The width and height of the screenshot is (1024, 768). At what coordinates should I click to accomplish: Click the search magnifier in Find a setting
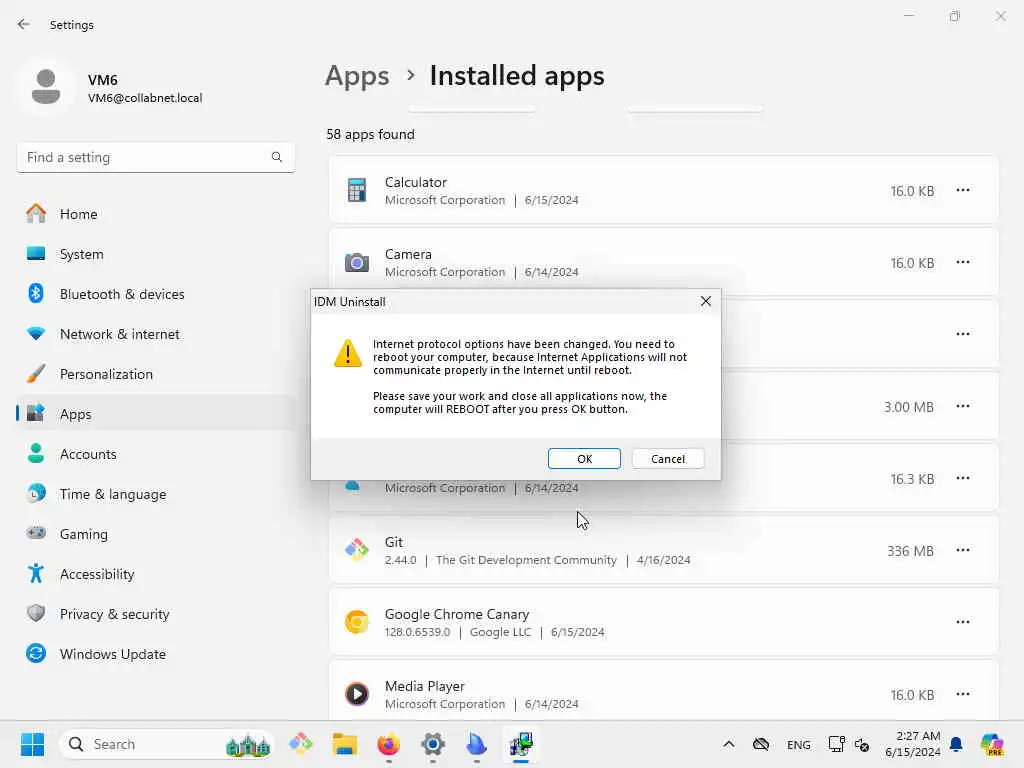coord(277,157)
